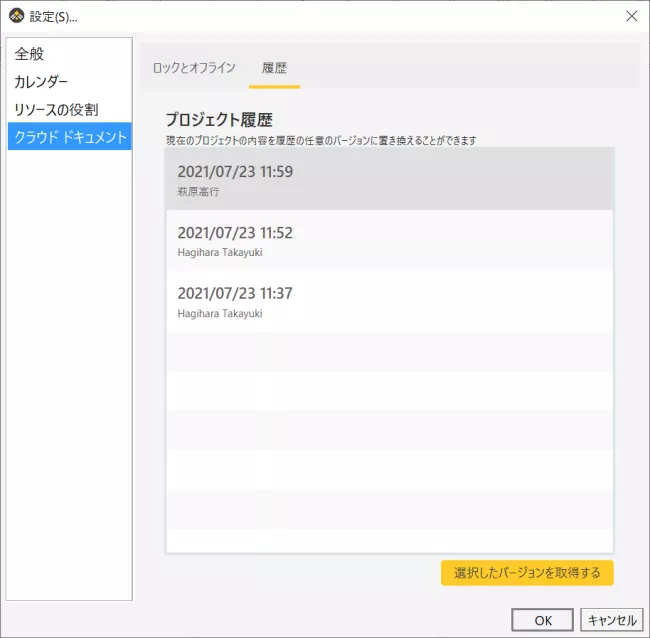Click 選択したバージョンを取得する button
The width and height of the screenshot is (650, 638).
click(x=527, y=573)
